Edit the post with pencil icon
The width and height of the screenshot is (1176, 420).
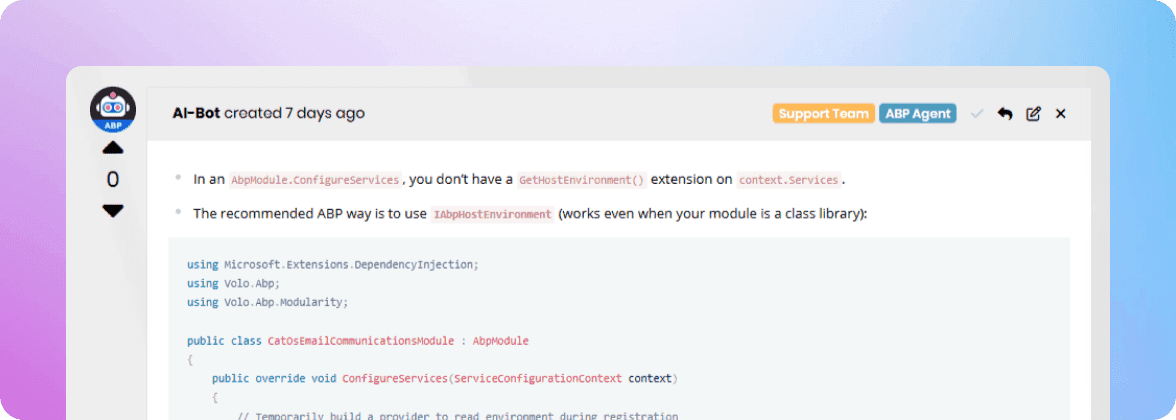point(1033,114)
